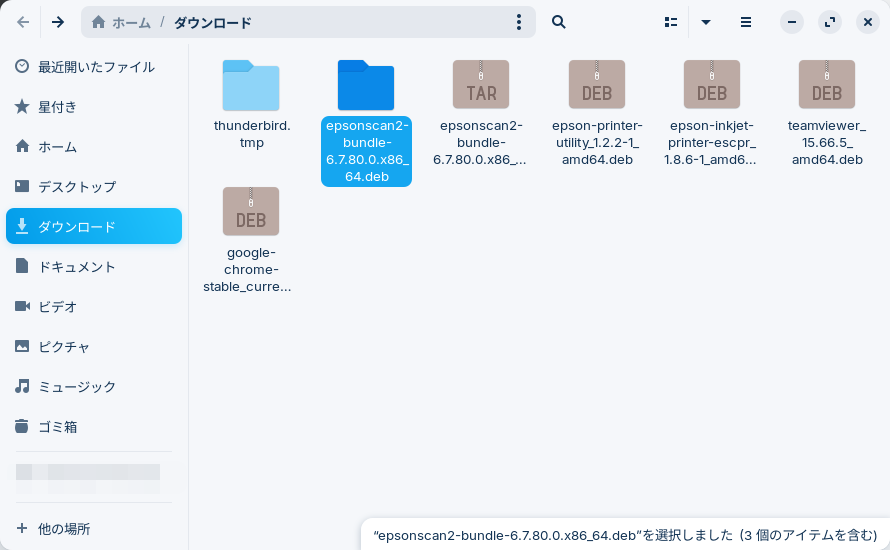Click ダウンロード segment in the path bar

212,23
